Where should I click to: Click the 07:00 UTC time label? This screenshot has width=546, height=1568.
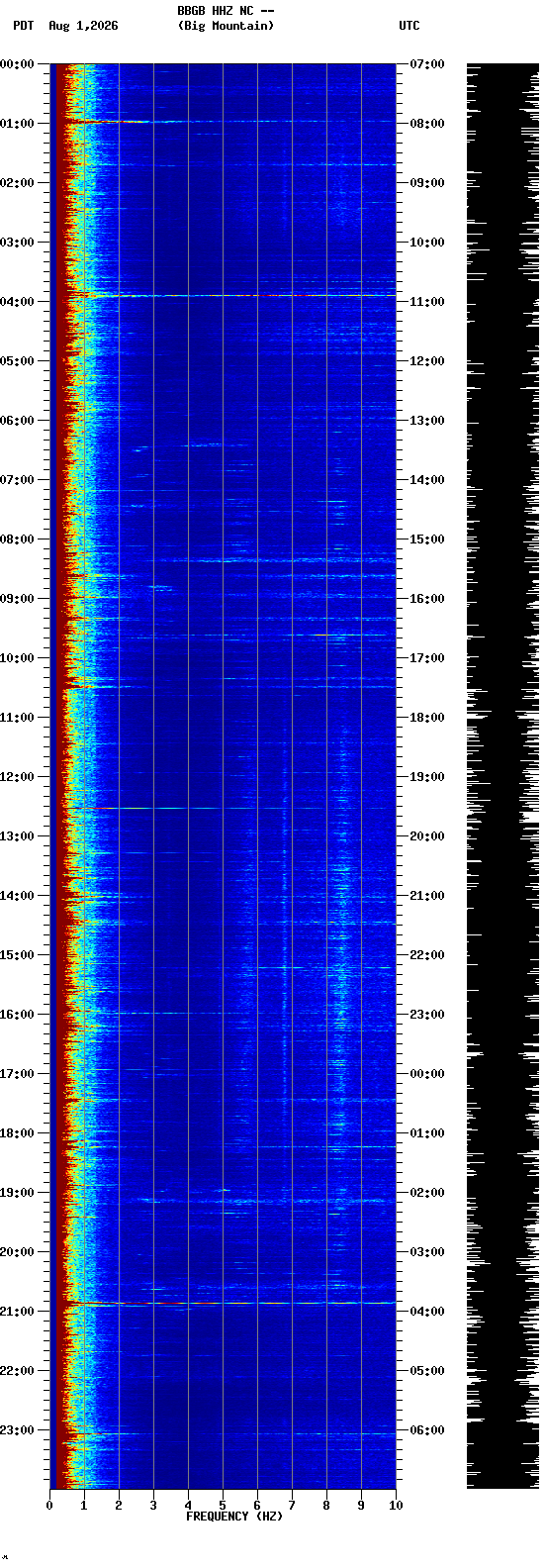[x=427, y=64]
